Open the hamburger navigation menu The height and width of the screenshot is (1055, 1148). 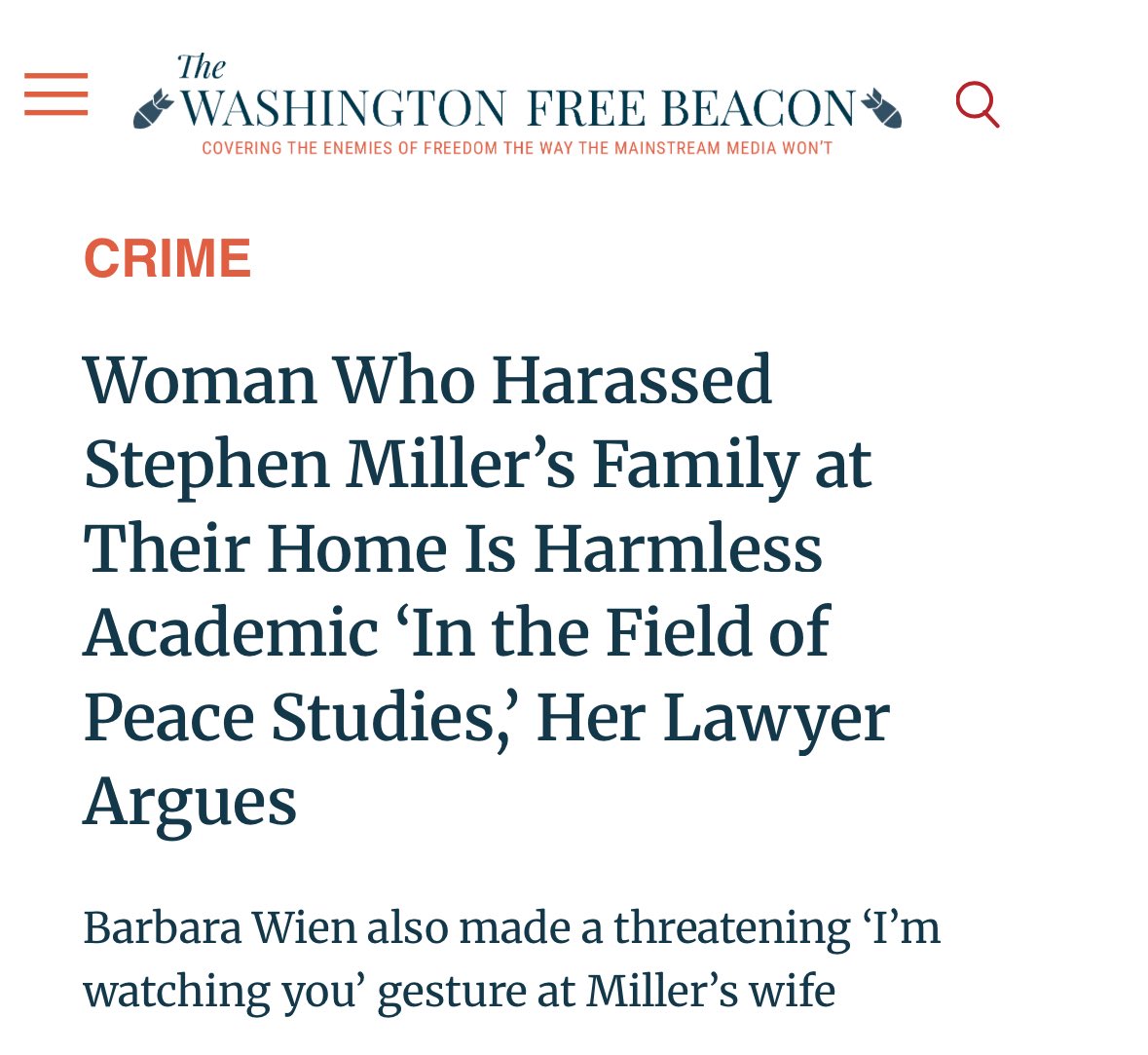(x=56, y=94)
